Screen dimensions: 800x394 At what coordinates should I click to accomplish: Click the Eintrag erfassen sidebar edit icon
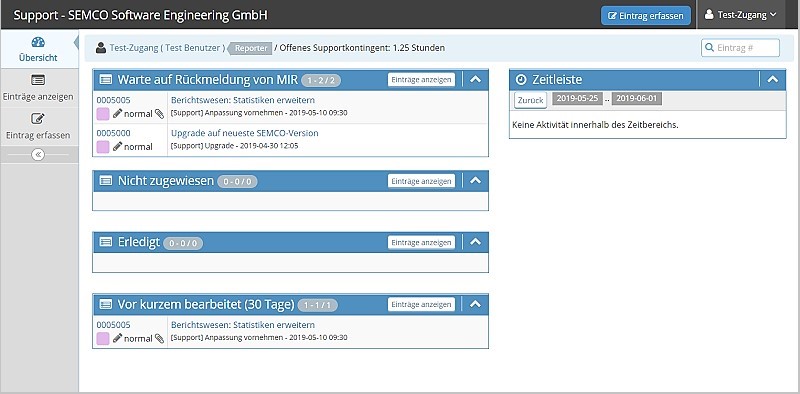pos(38,119)
